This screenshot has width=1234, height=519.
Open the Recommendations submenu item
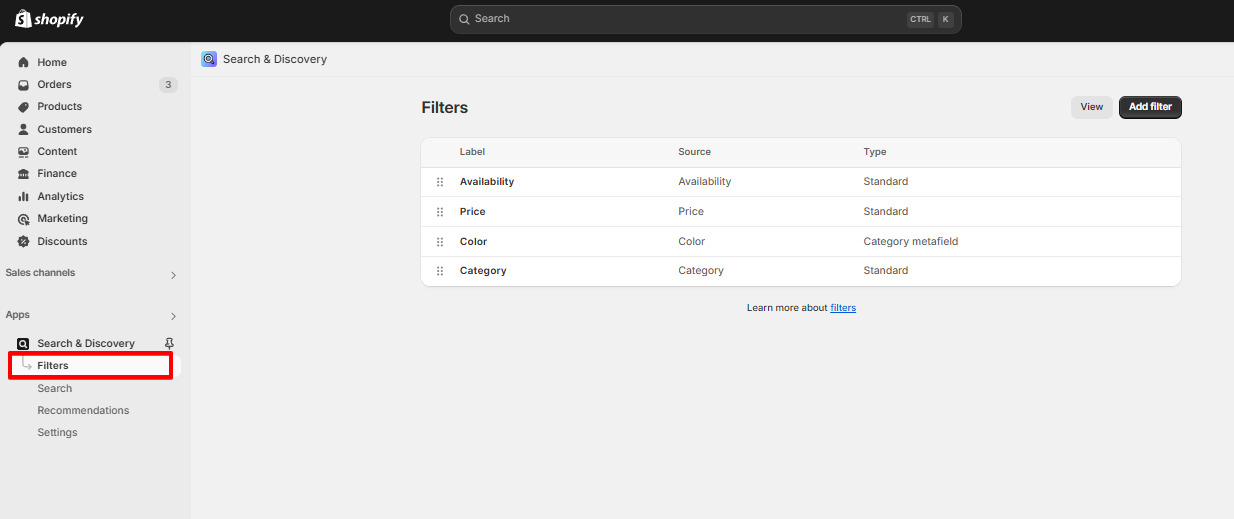tap(83, 410)
